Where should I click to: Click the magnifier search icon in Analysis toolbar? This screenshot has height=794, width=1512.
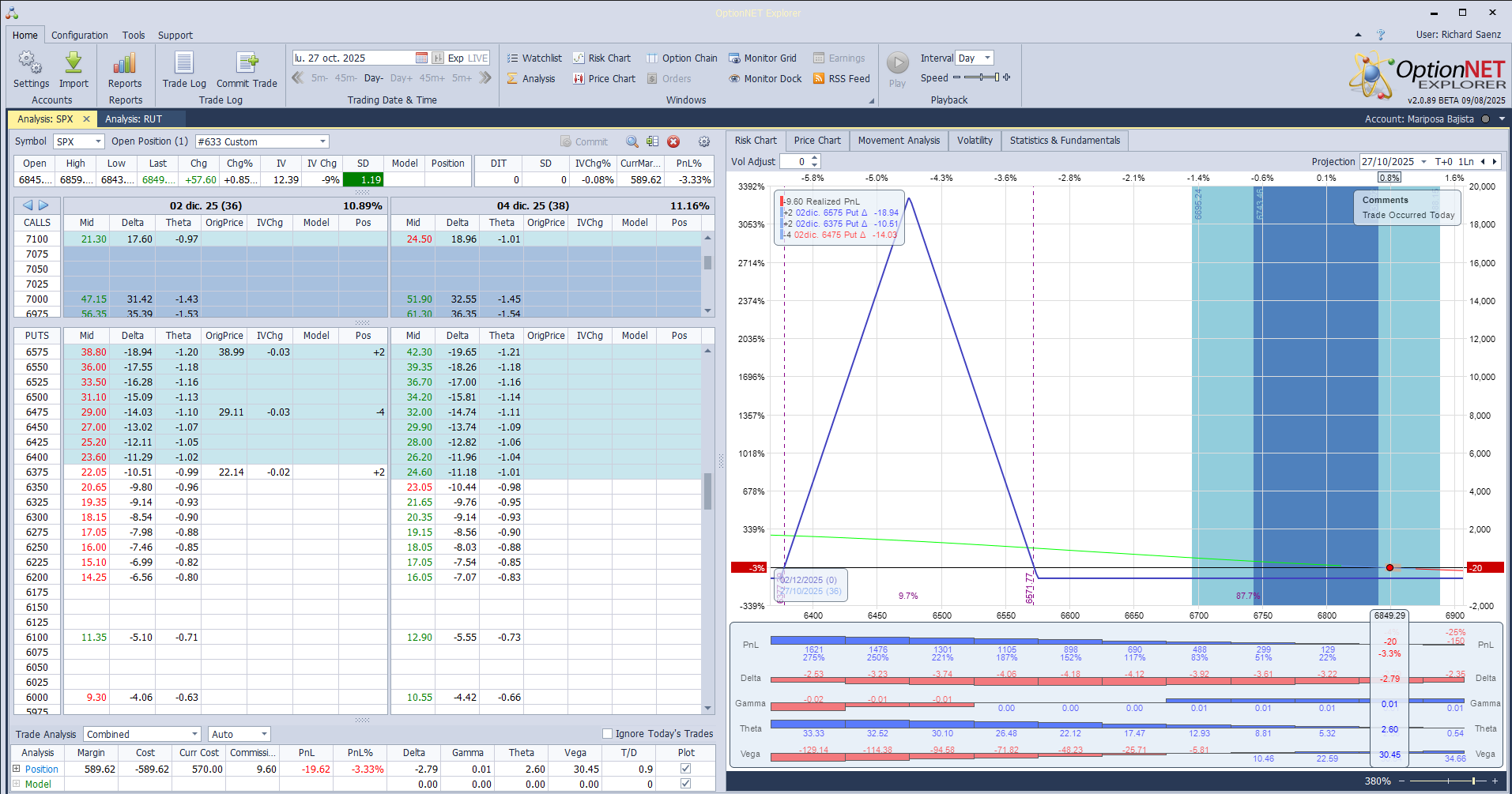(x=632, y=141)
